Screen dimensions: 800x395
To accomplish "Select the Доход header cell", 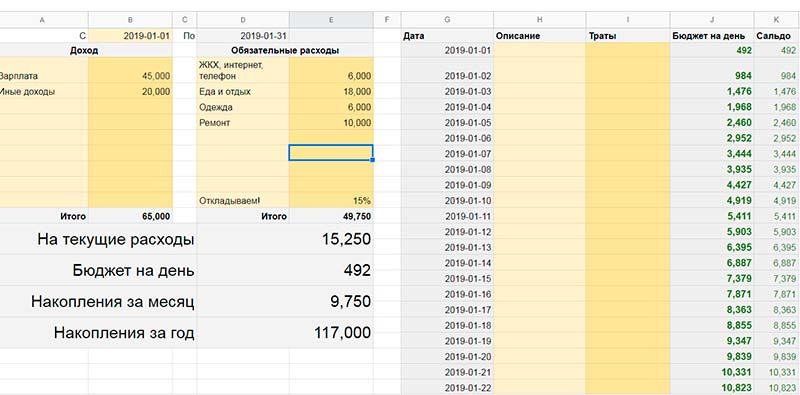I will tap(86, 51).
